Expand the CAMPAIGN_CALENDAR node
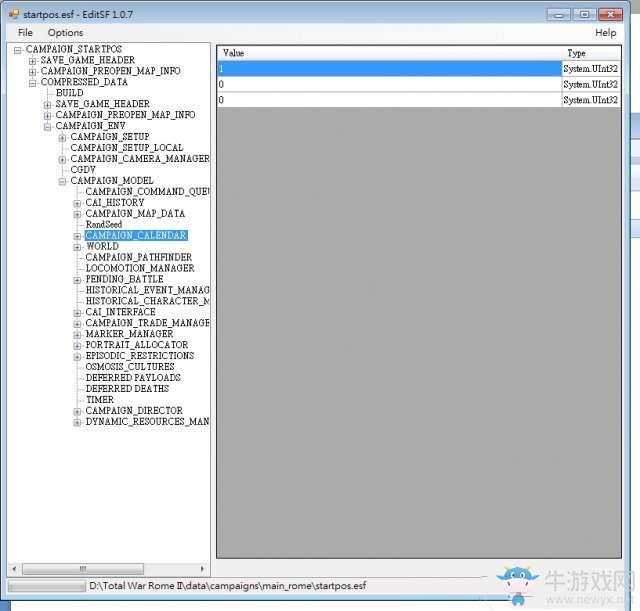This screenshot has height=611, width=640. pyautogui.click(x=77, y=236)
